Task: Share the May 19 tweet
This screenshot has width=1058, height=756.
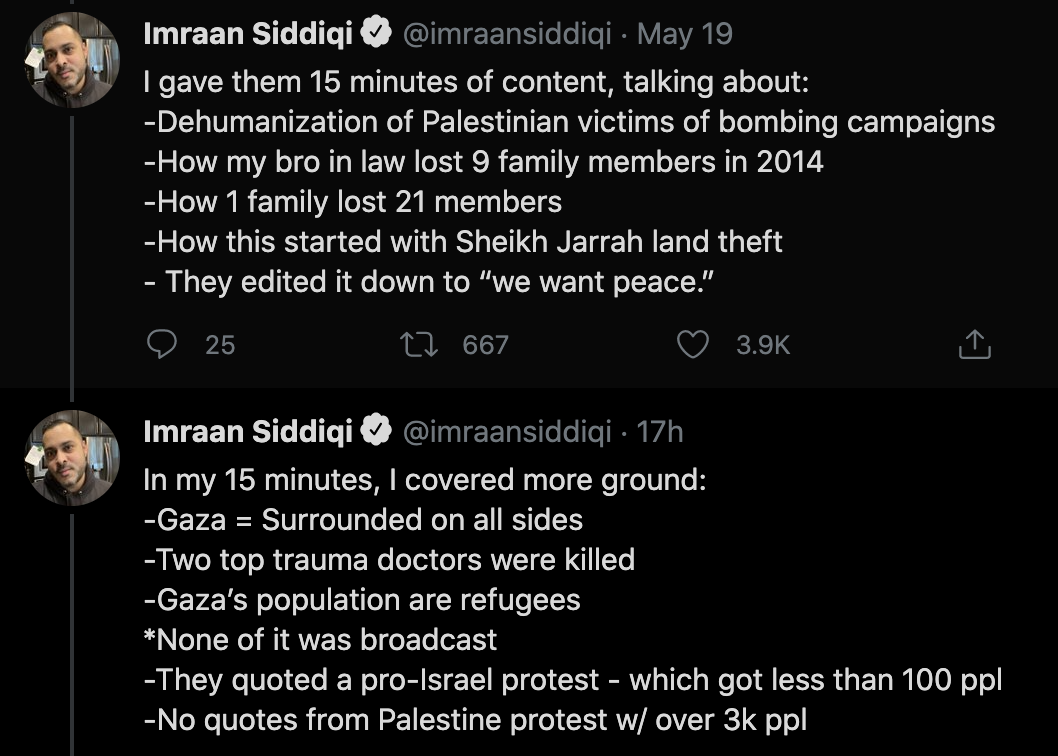Action: (974, 344)
